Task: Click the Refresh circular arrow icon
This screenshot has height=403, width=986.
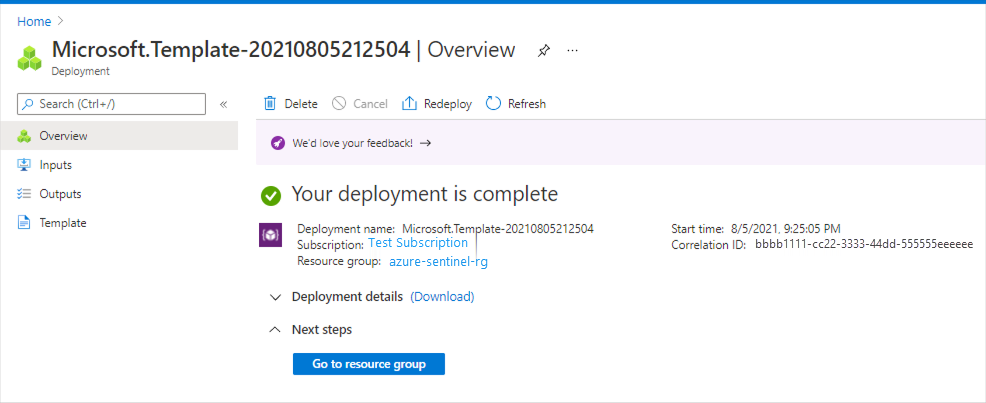Action: [494, 104]
